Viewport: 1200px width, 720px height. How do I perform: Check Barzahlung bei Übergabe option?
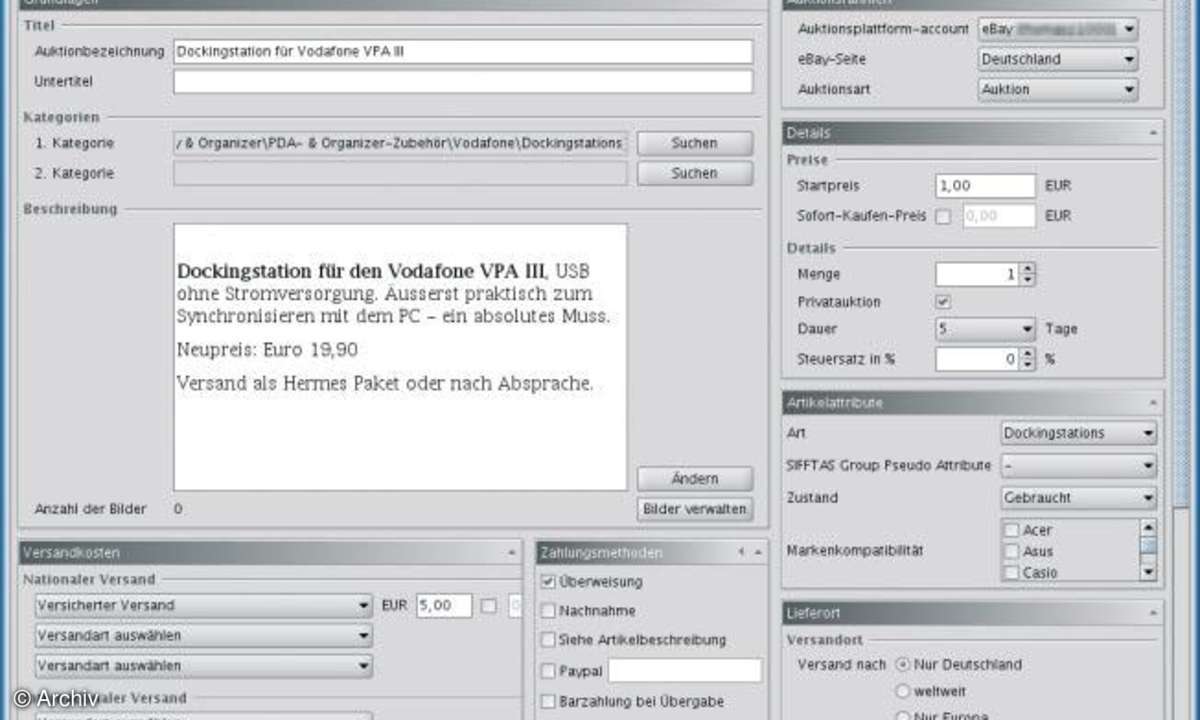coord(548,702)
